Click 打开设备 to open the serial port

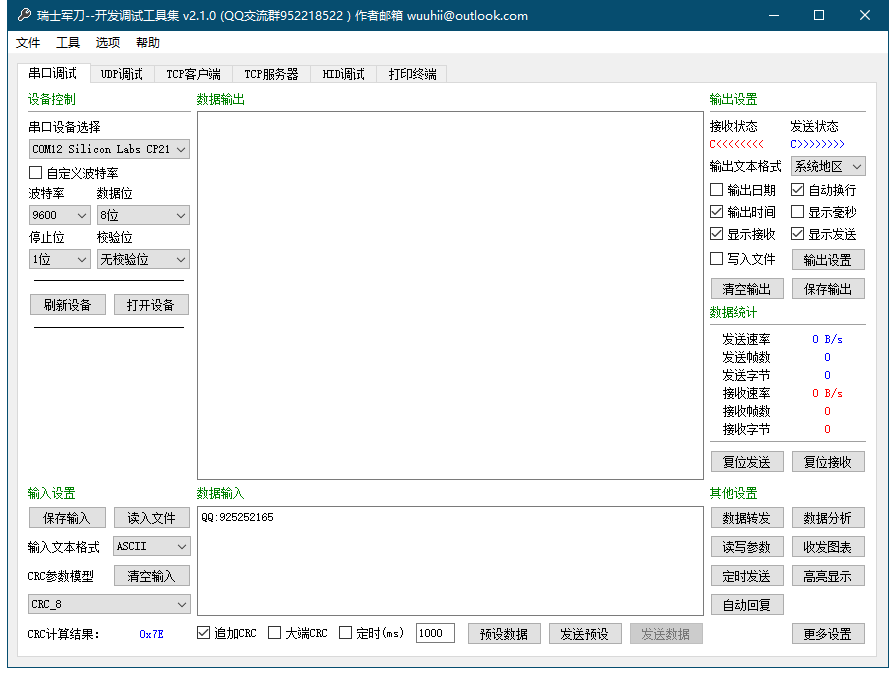point(150,304)
